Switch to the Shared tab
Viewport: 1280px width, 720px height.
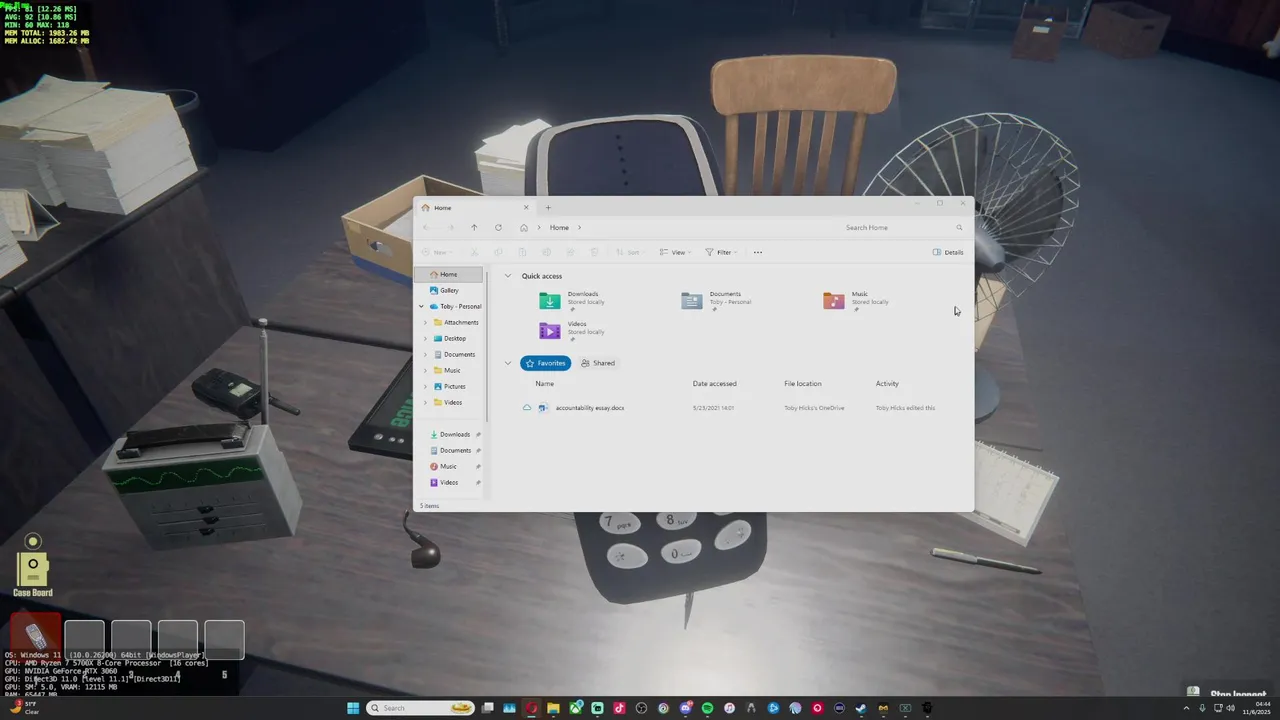(598, 363)
